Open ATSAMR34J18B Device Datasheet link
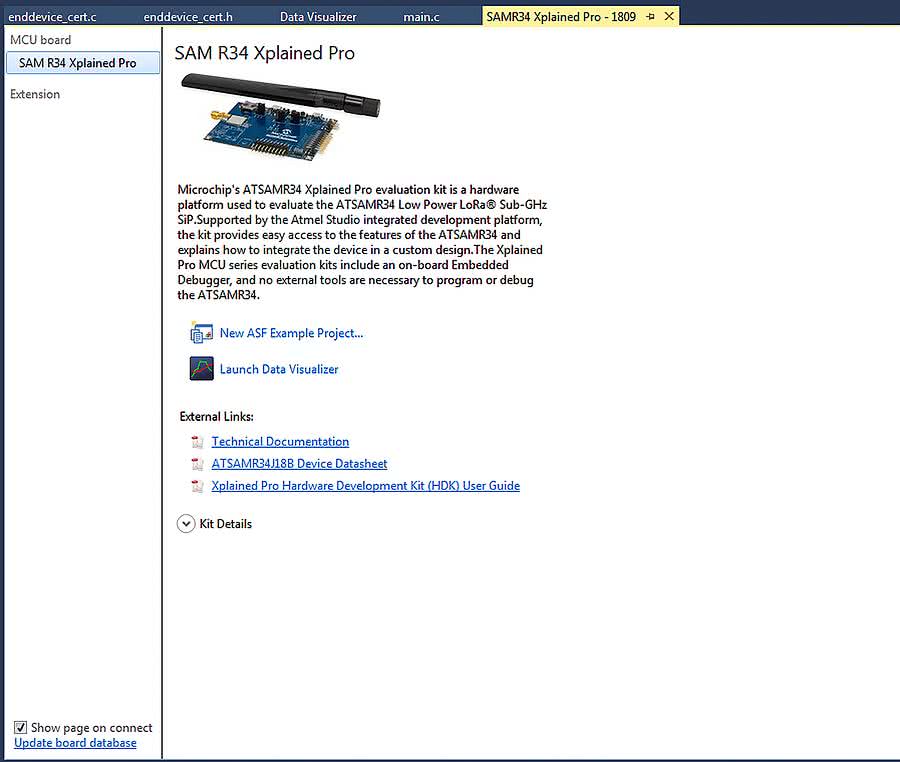 click(299, 464)
